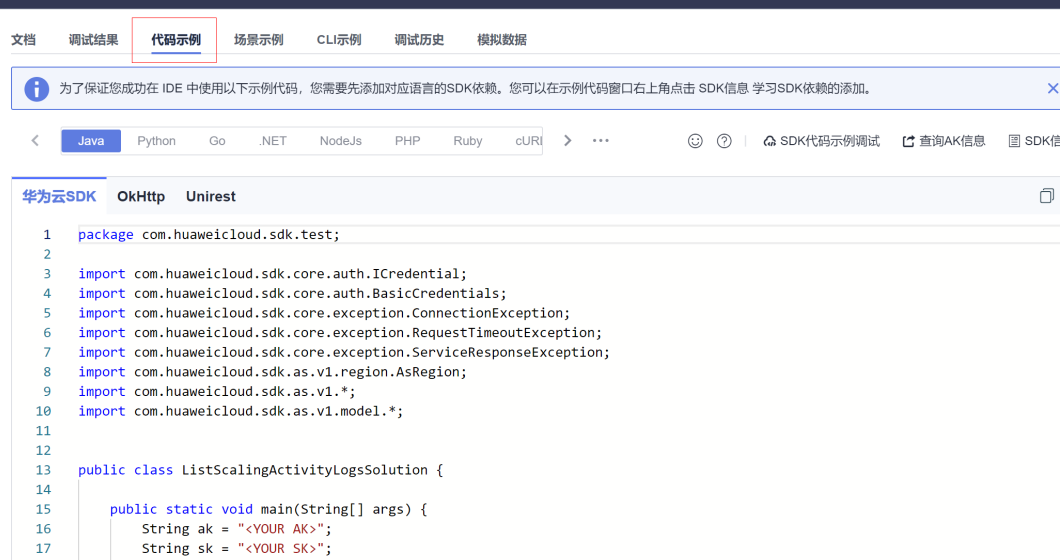This screenshot has height=560, width=1060.
Task: Click line number 13 in gutter
Action: click(x=43, y=470)
